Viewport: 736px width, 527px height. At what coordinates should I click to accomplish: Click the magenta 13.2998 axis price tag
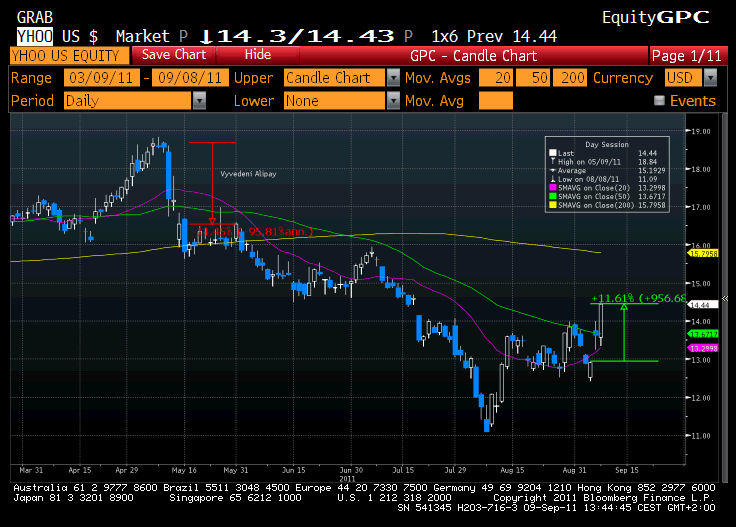pos(703,348)
